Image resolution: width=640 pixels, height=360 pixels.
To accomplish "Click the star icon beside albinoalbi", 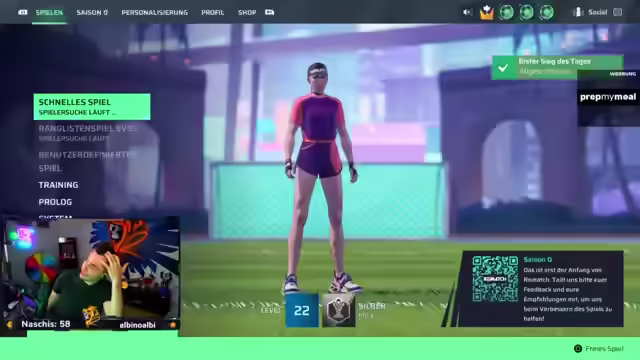I will coord(173,325).
